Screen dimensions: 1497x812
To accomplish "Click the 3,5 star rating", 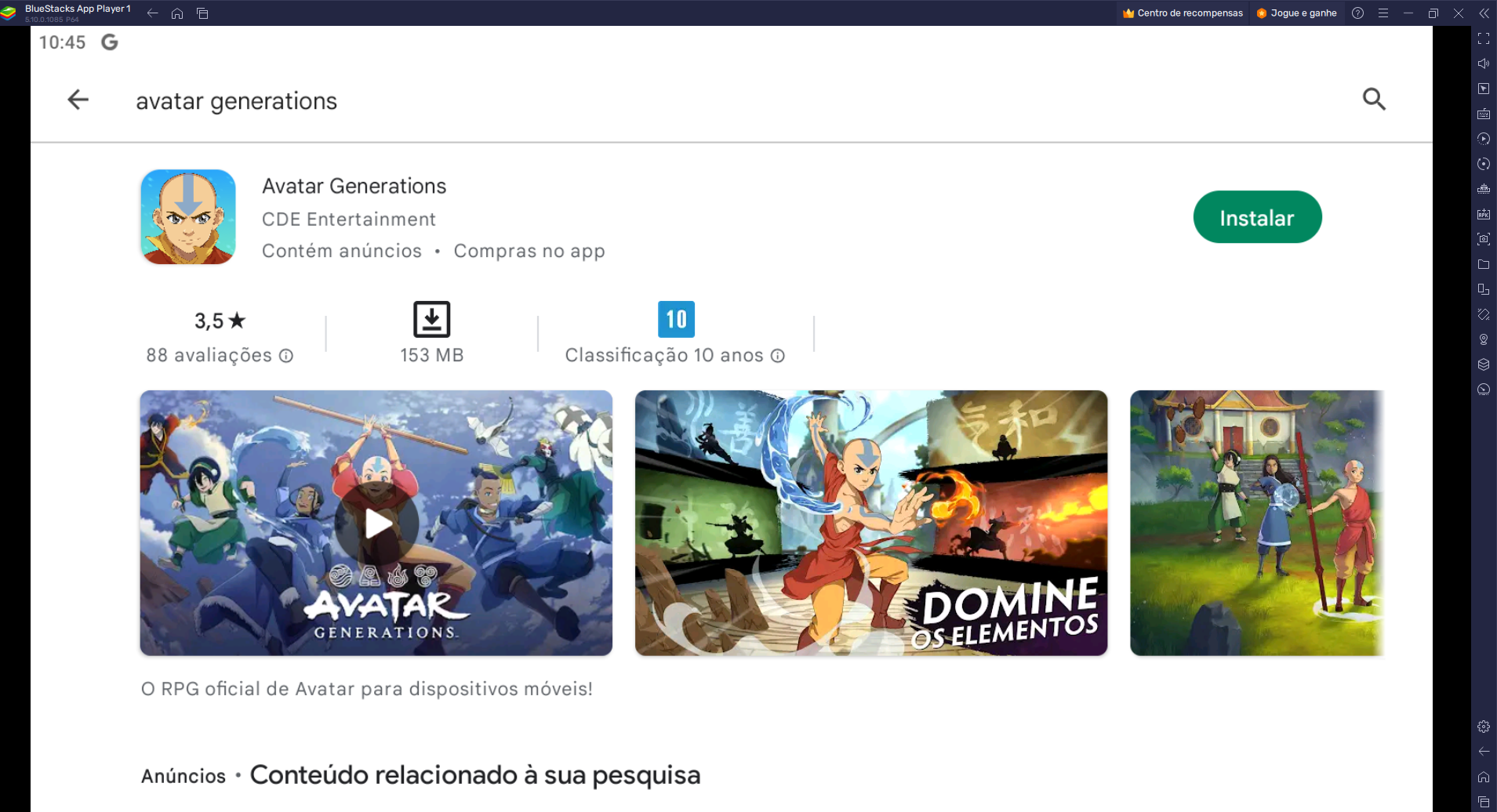I will tap(220, 321).
